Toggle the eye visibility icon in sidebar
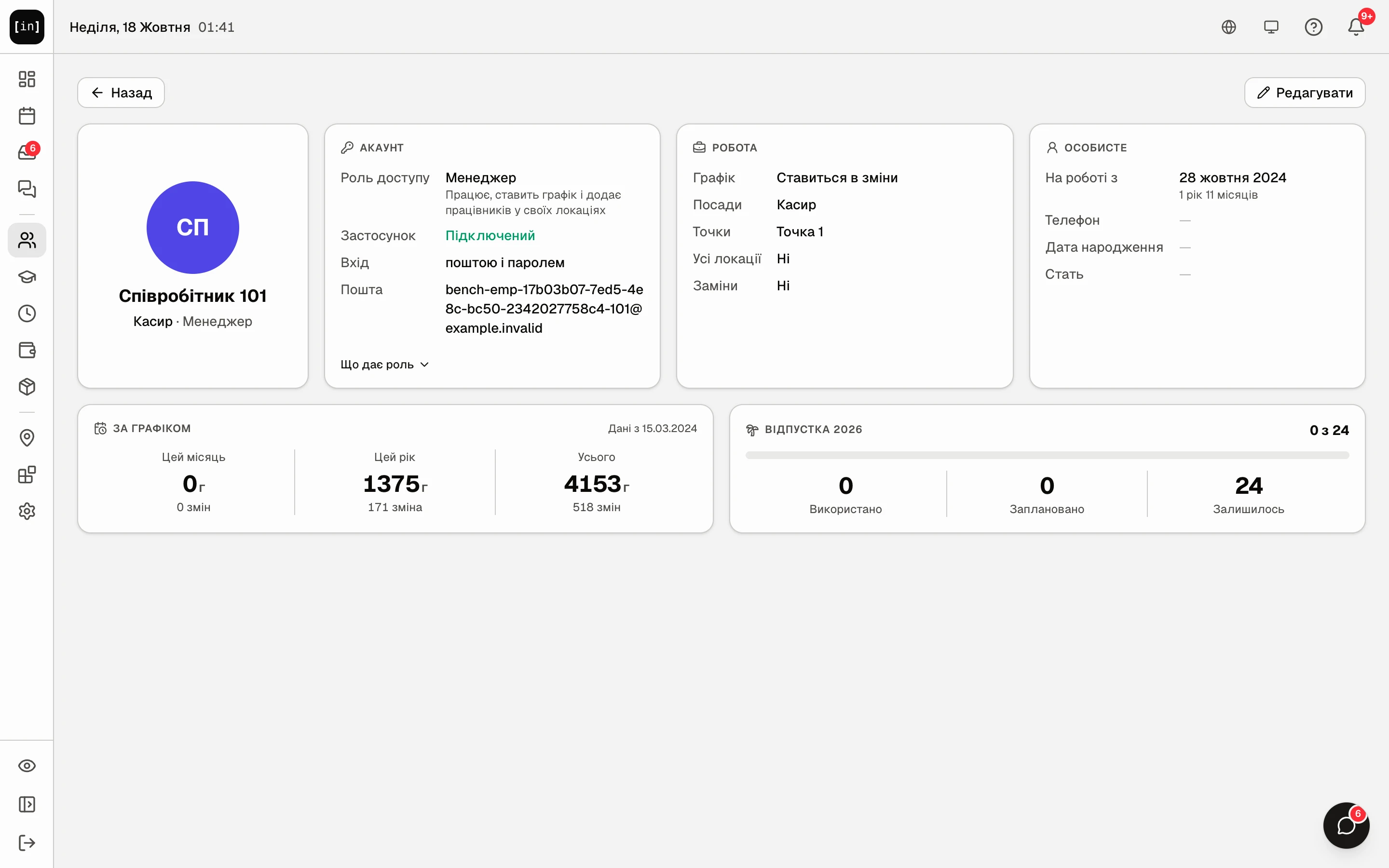Screen dimensions: 1389x868 [27, 766]
